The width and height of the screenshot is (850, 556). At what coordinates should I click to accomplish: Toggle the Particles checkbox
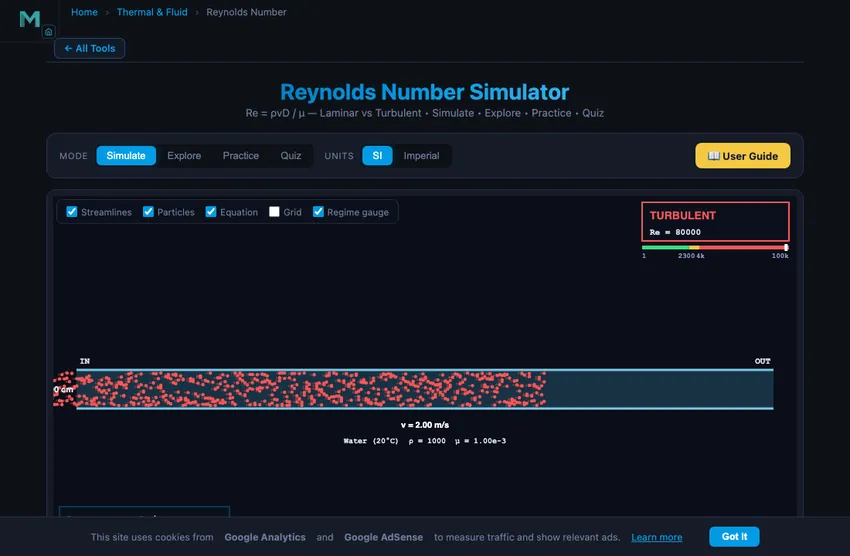point(148,212)
